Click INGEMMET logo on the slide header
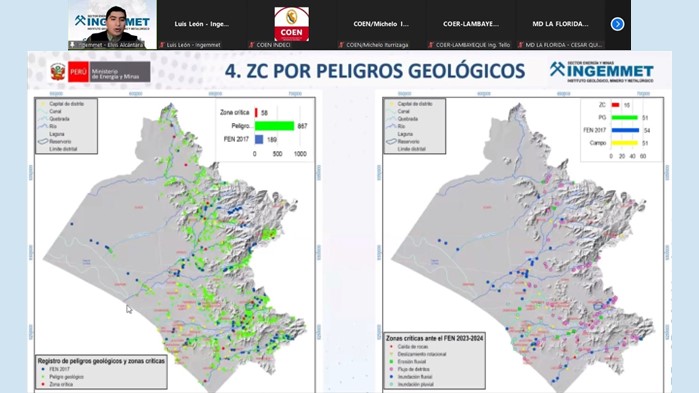This screenshot has height=393, width=699. click(601, 71)
